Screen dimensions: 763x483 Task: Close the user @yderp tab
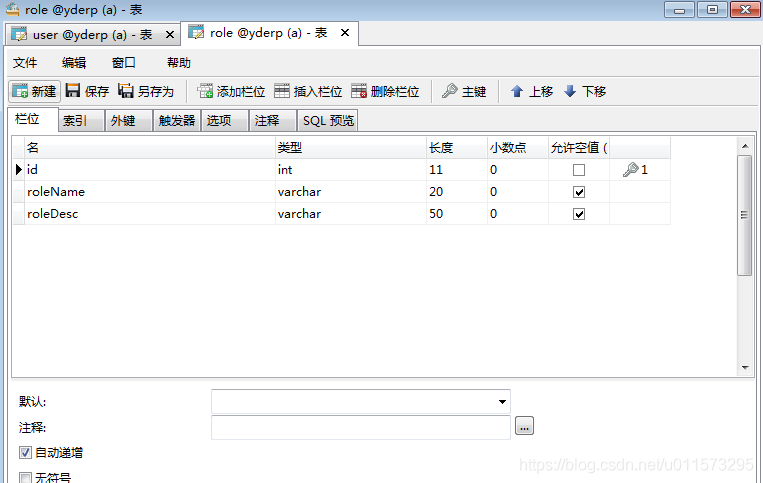click(170, 35)
